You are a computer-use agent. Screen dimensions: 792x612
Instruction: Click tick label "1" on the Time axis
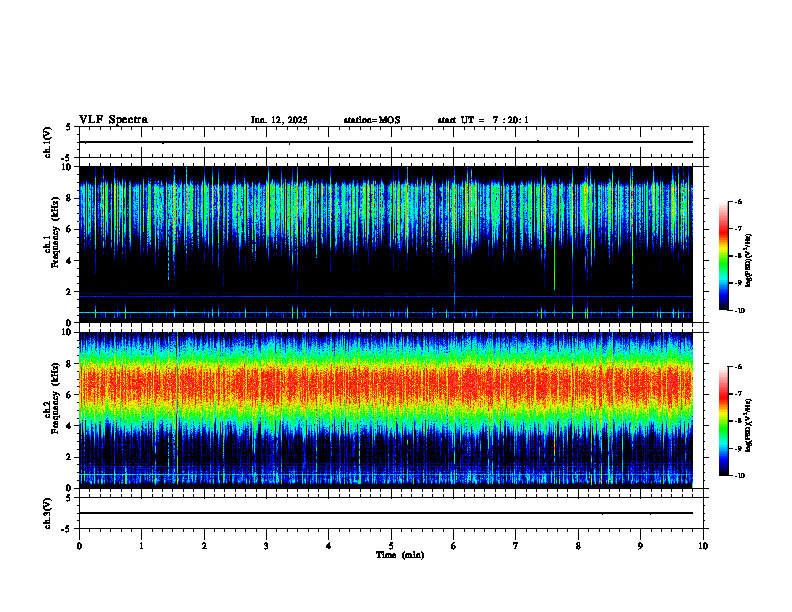141,546
